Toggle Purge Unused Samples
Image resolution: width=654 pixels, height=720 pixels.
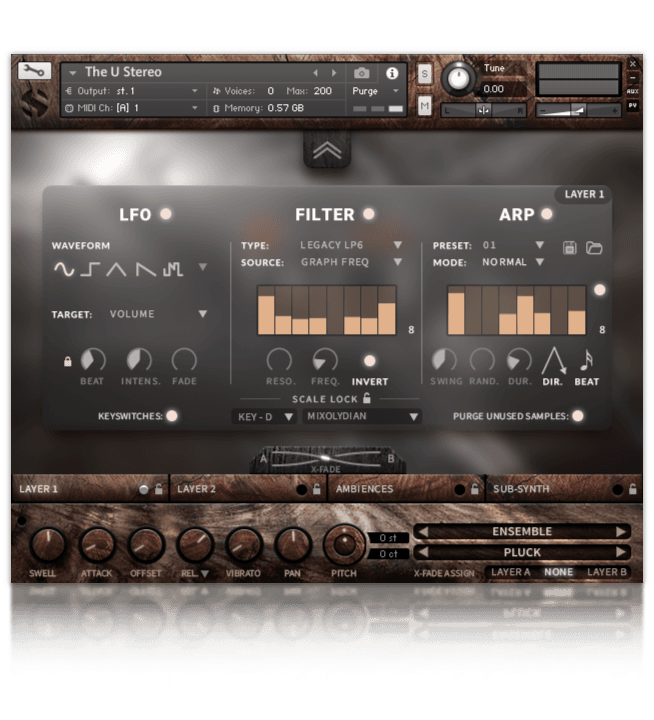pos(578,416)
